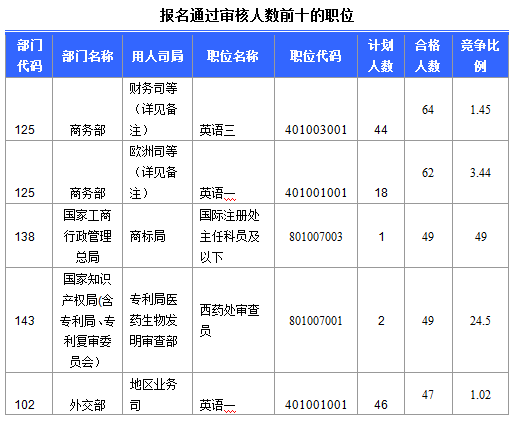Click department code 102
516x423 pixels.
[24, 405]
